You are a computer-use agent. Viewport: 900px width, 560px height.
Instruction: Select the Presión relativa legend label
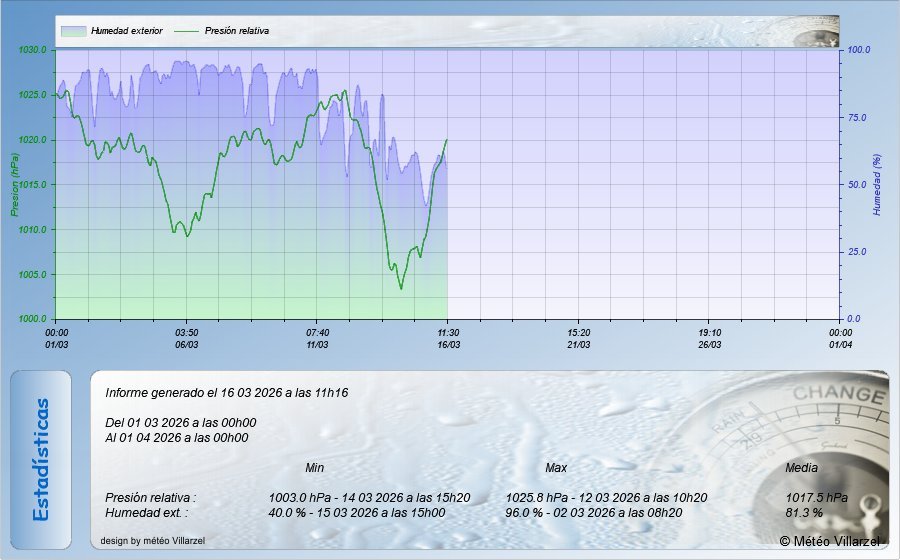pos(236,31)
